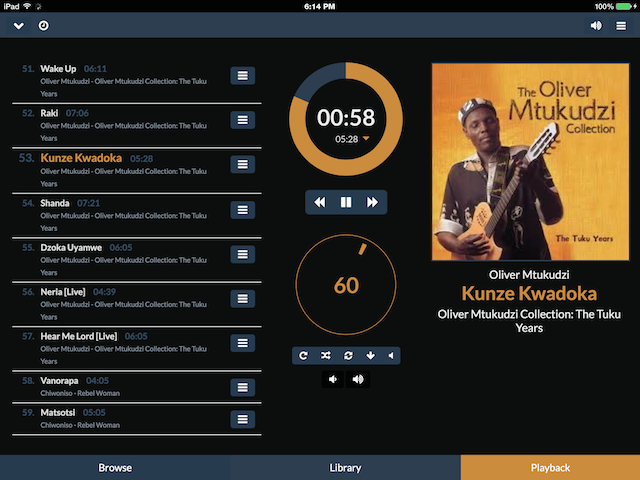Image resolution: width=640 pixels, height=480 pixels.
Task: Decrease volume with the low speaker button
Action: pyautogui.click(x=333, y=379)
